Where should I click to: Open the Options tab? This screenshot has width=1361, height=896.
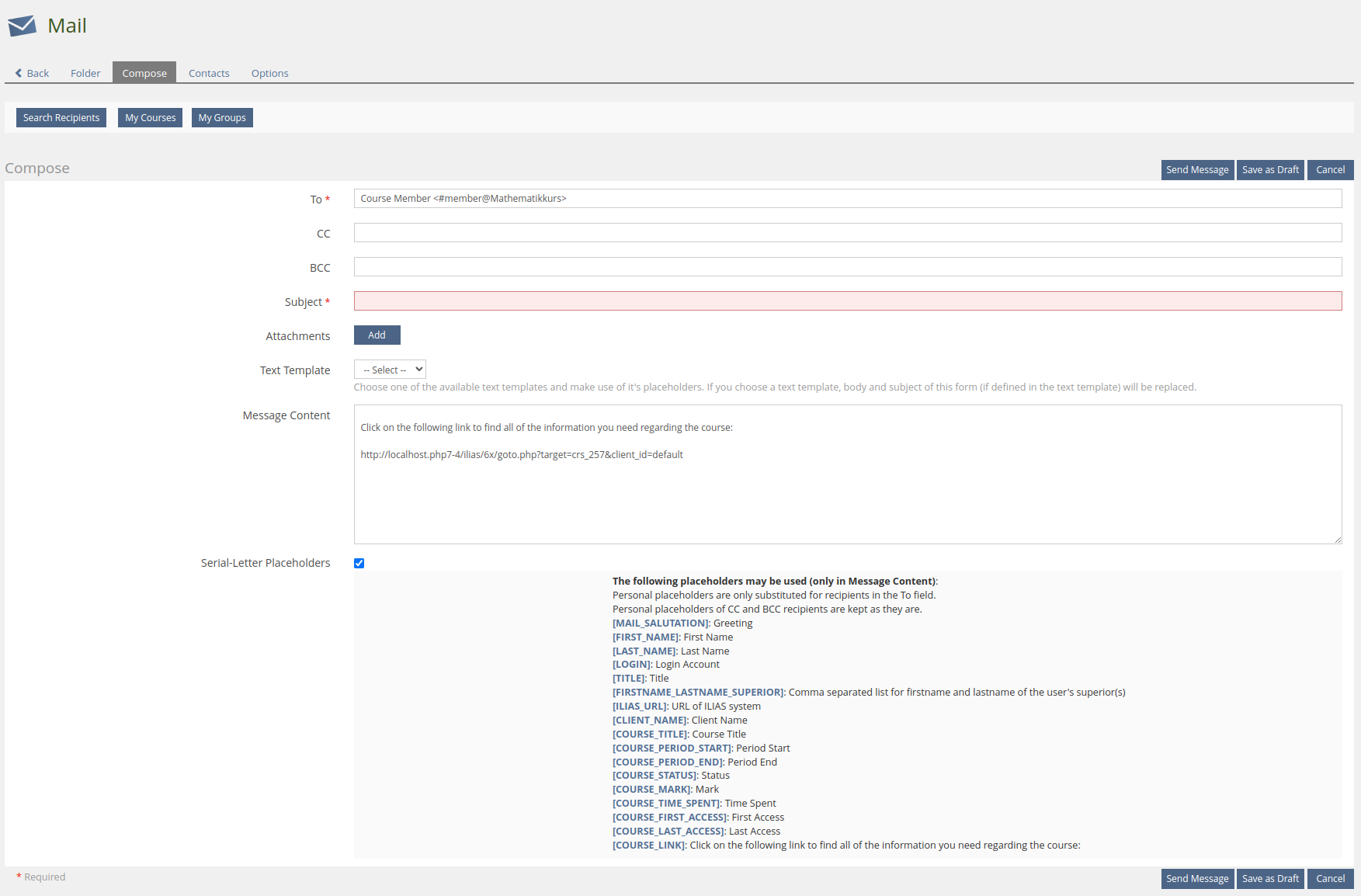(x=269, y=73)
